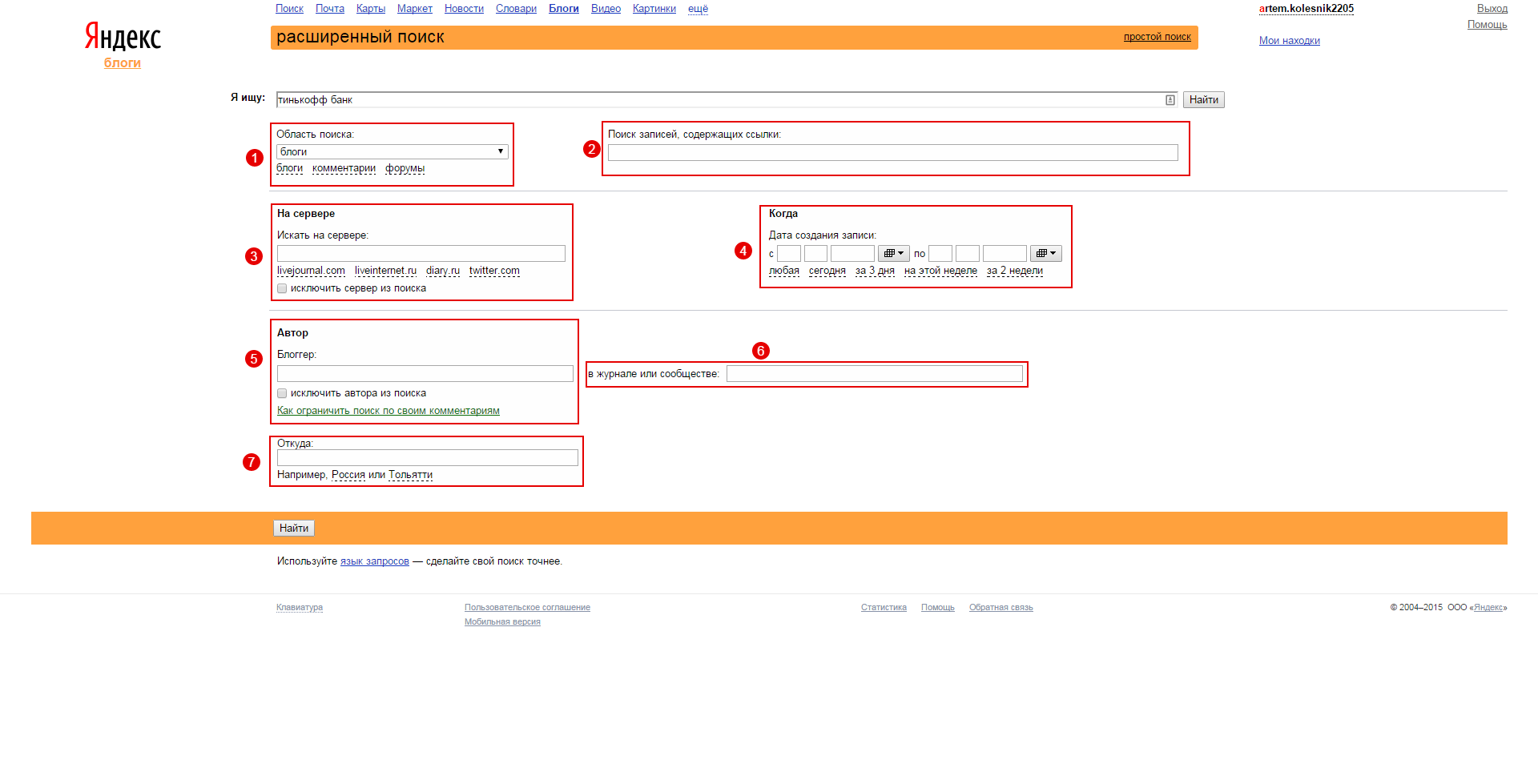Select за 3 дня date option
The width and height of the screenshot is (1538, 784).
tap(875, 271)
